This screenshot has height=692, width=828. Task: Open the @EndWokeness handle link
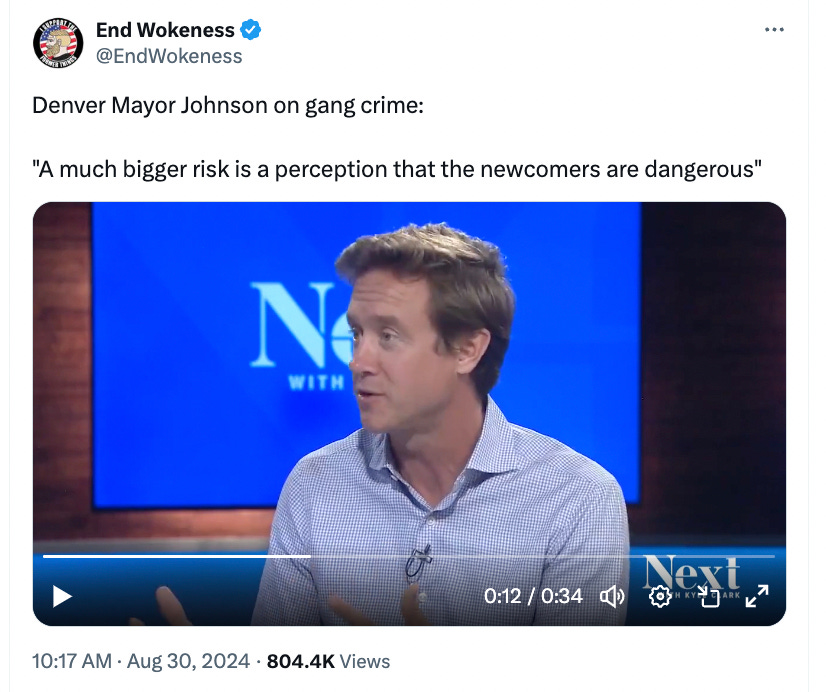[169, 56]
